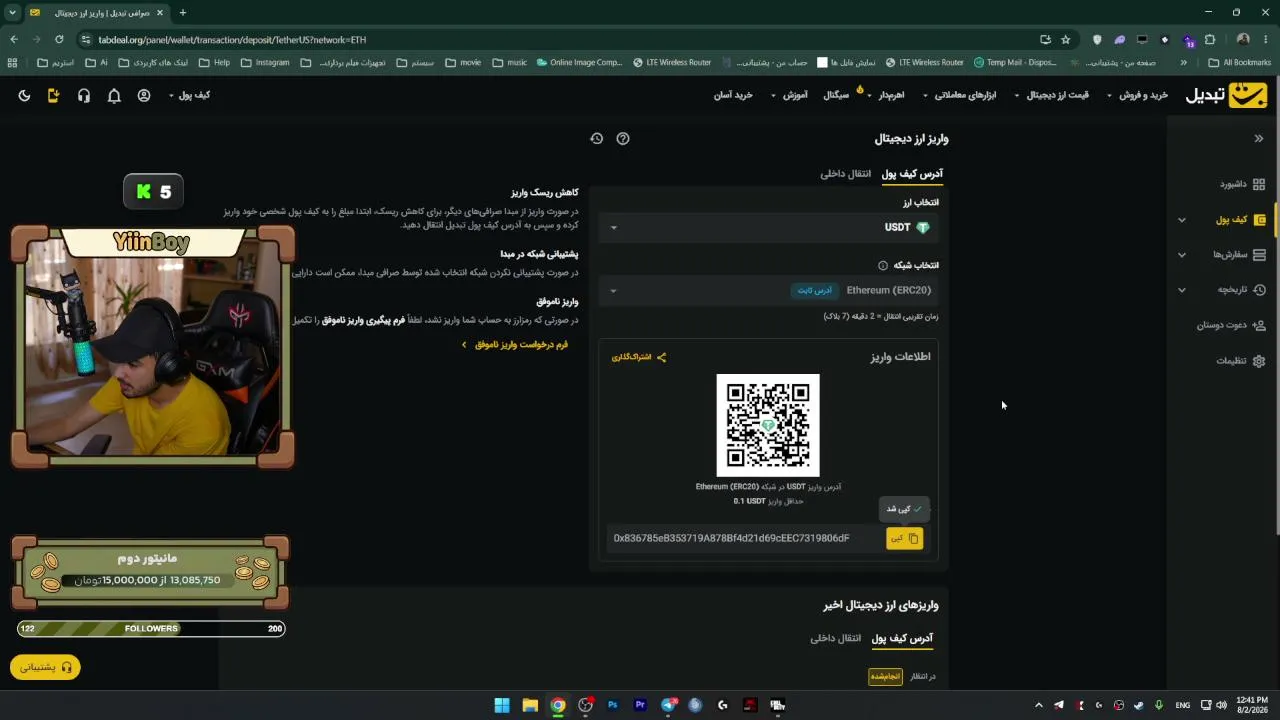Switch to the upper انتقال داخلی tab
Viewport: 1280px width, 720px height.
point(846,174)
